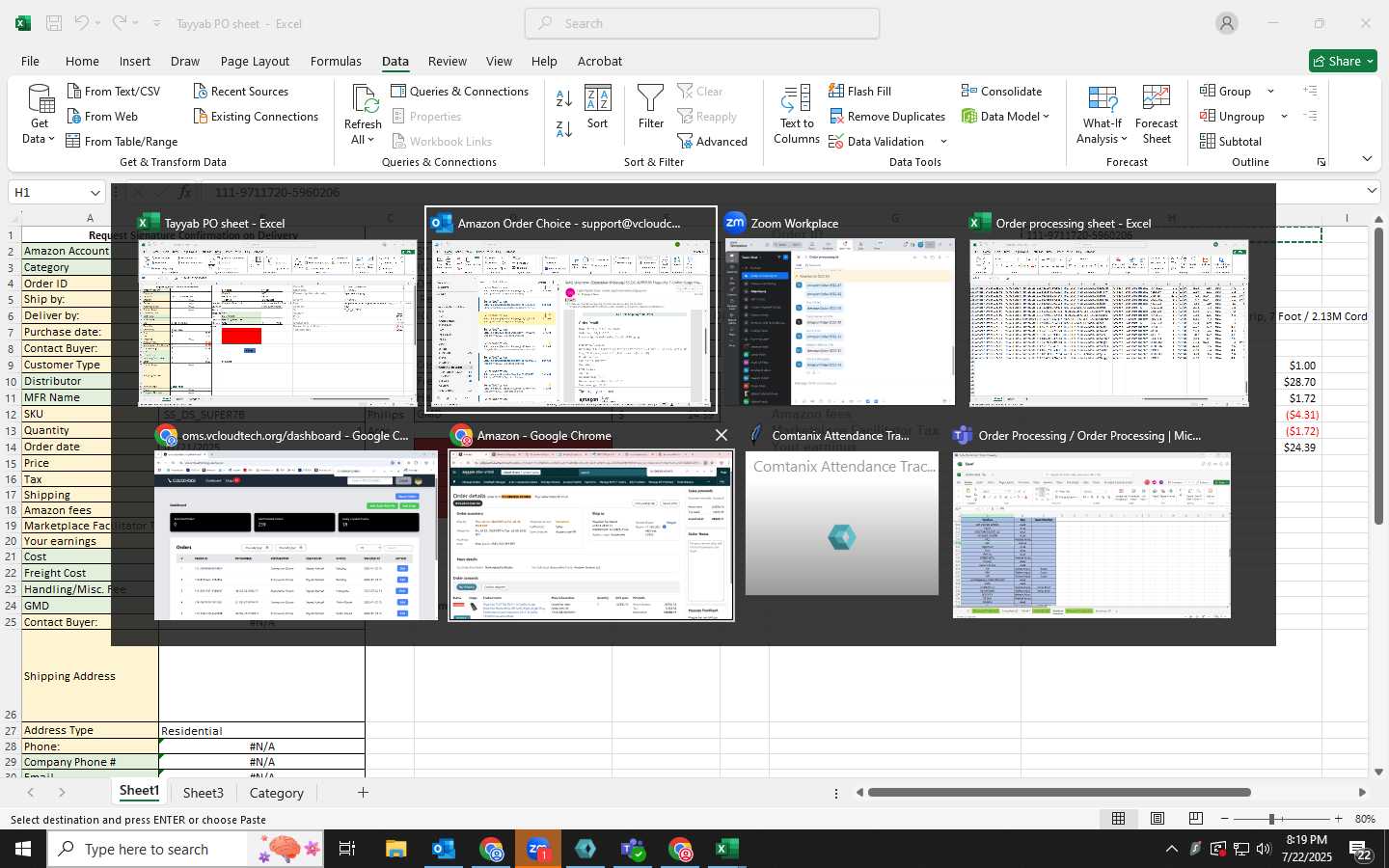Choose From Web data source
The image size is (1389, 868).
101,117
